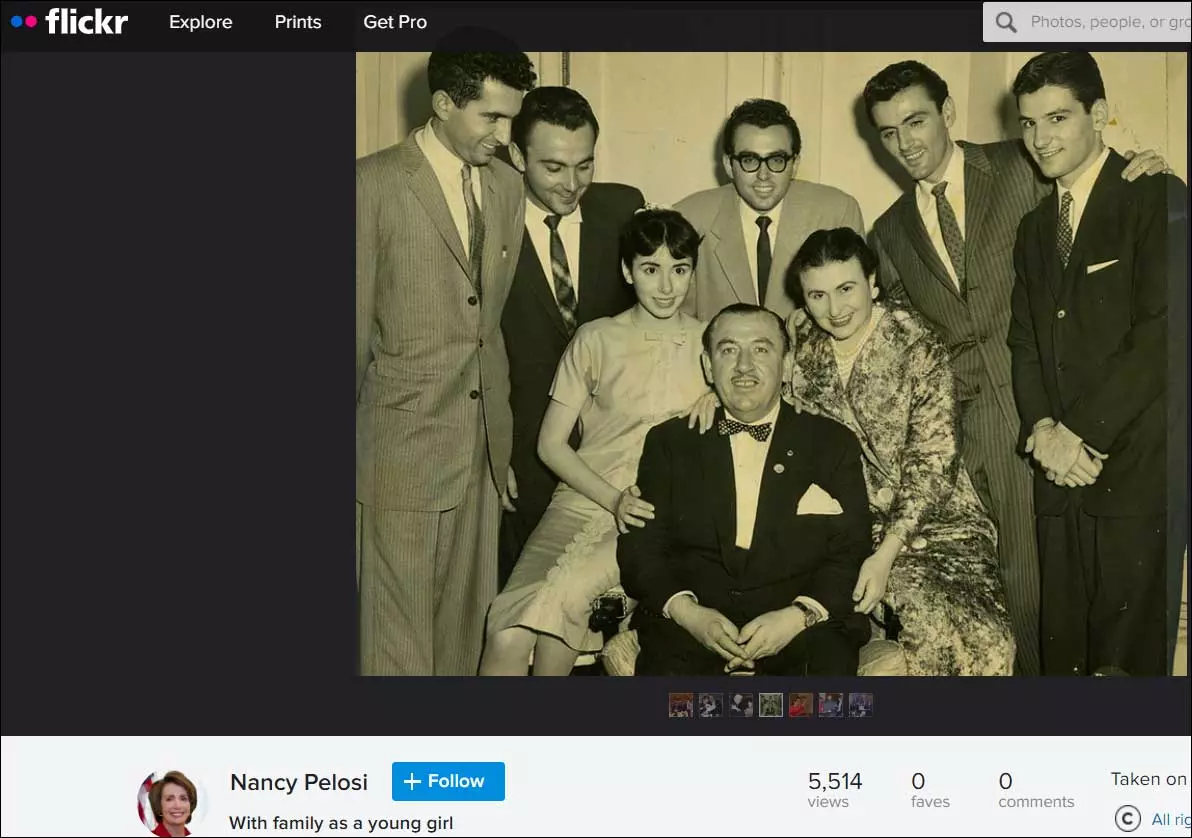The image size is (1192, 838).
Task: Click the Flickr logo
Action: 69,21
